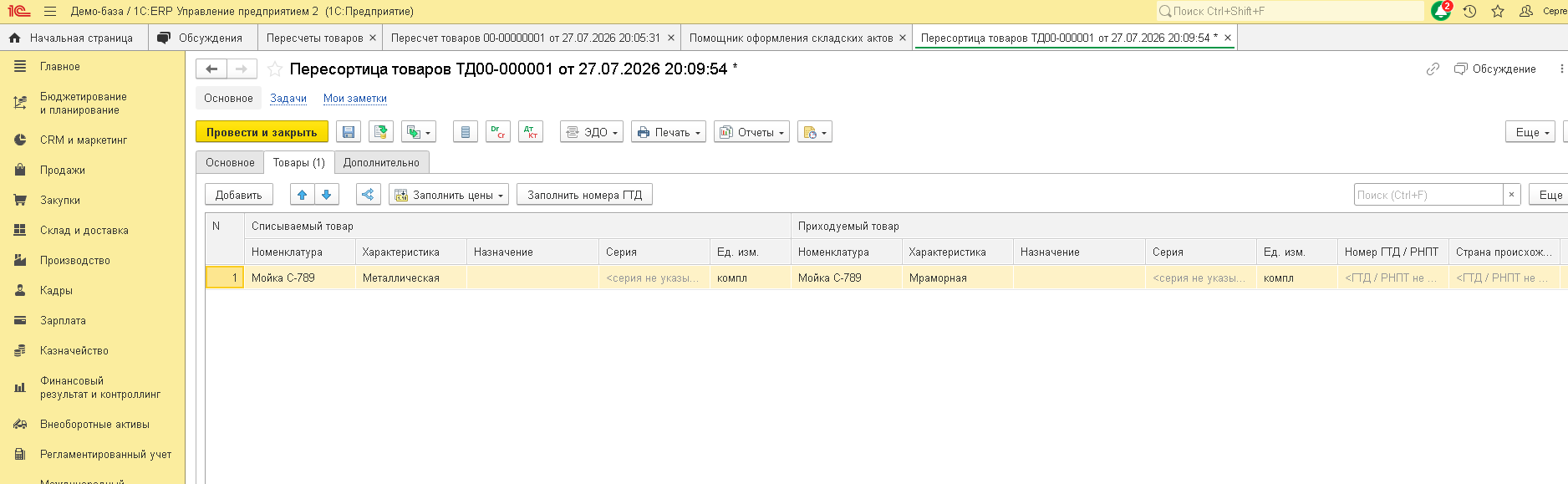1568x484 pixels.
Task: Open the users icon in the top bar
Action: click(x=1526, y=12)
